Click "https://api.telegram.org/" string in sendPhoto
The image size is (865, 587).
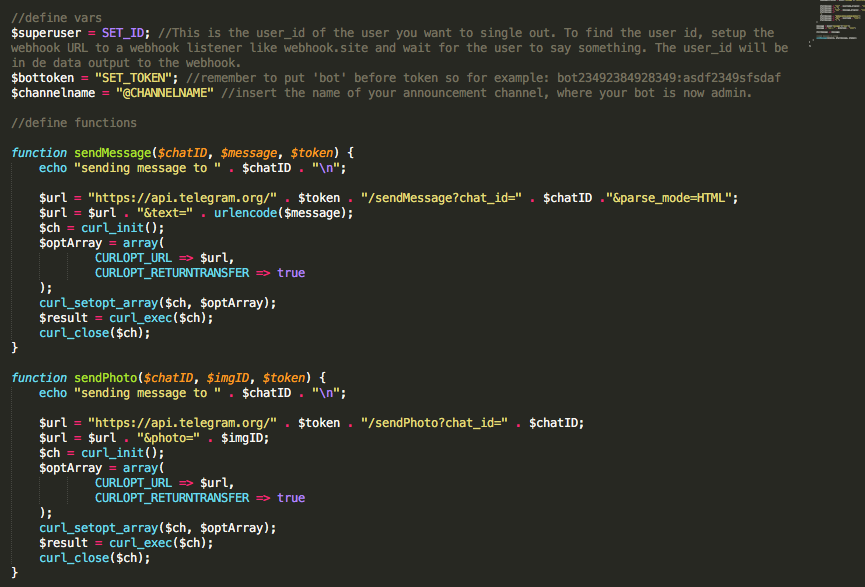click(183, 423)
